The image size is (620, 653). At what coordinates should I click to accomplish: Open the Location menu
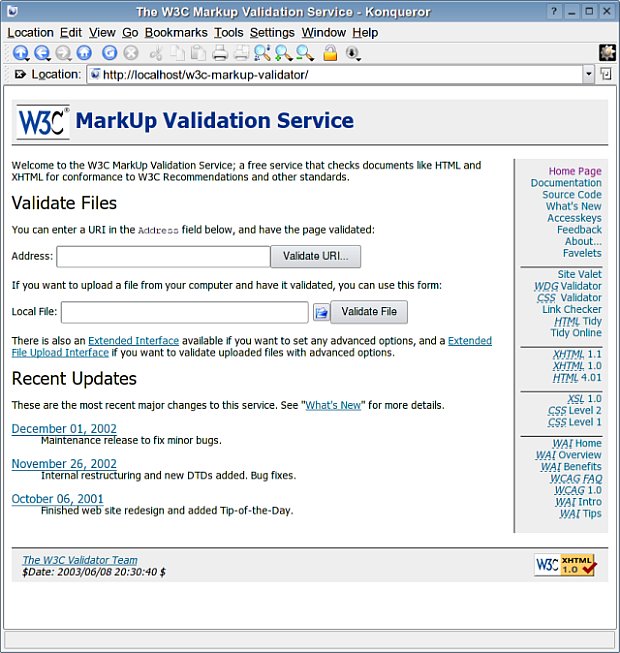pos(30,32)
